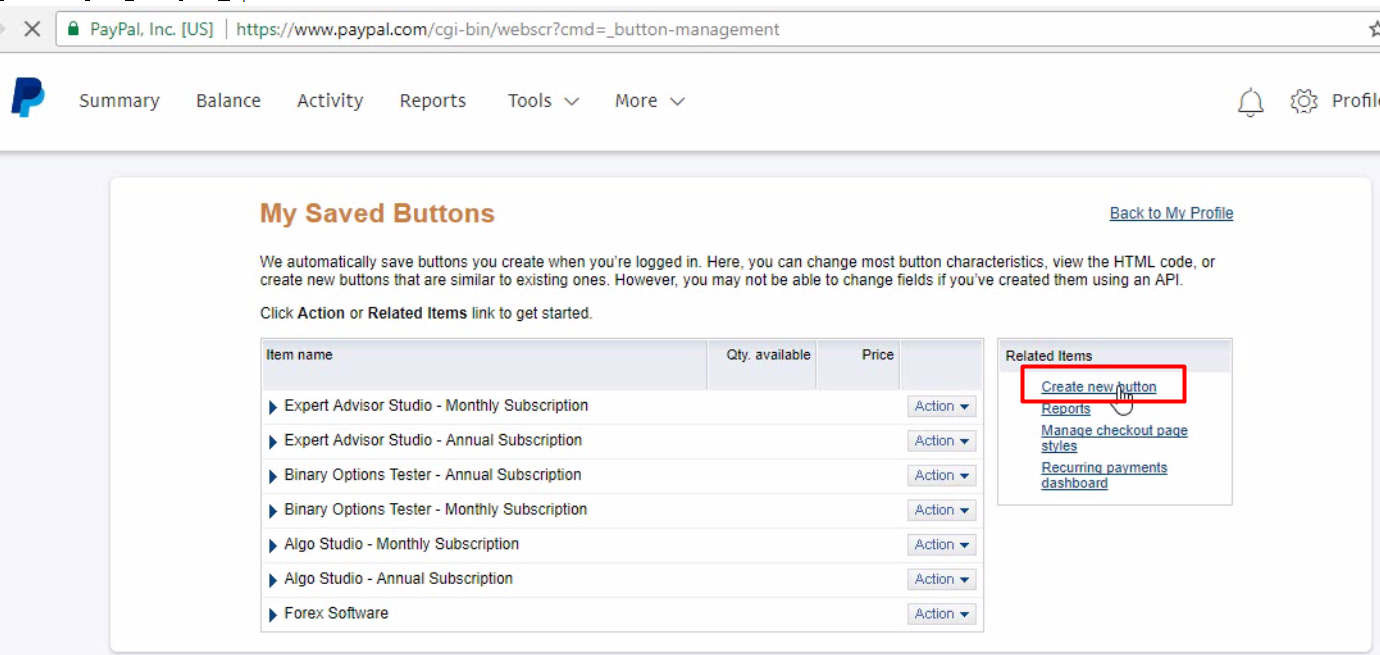Expand Algo Studio - Monthly Subscription row

tap(273, 546)
